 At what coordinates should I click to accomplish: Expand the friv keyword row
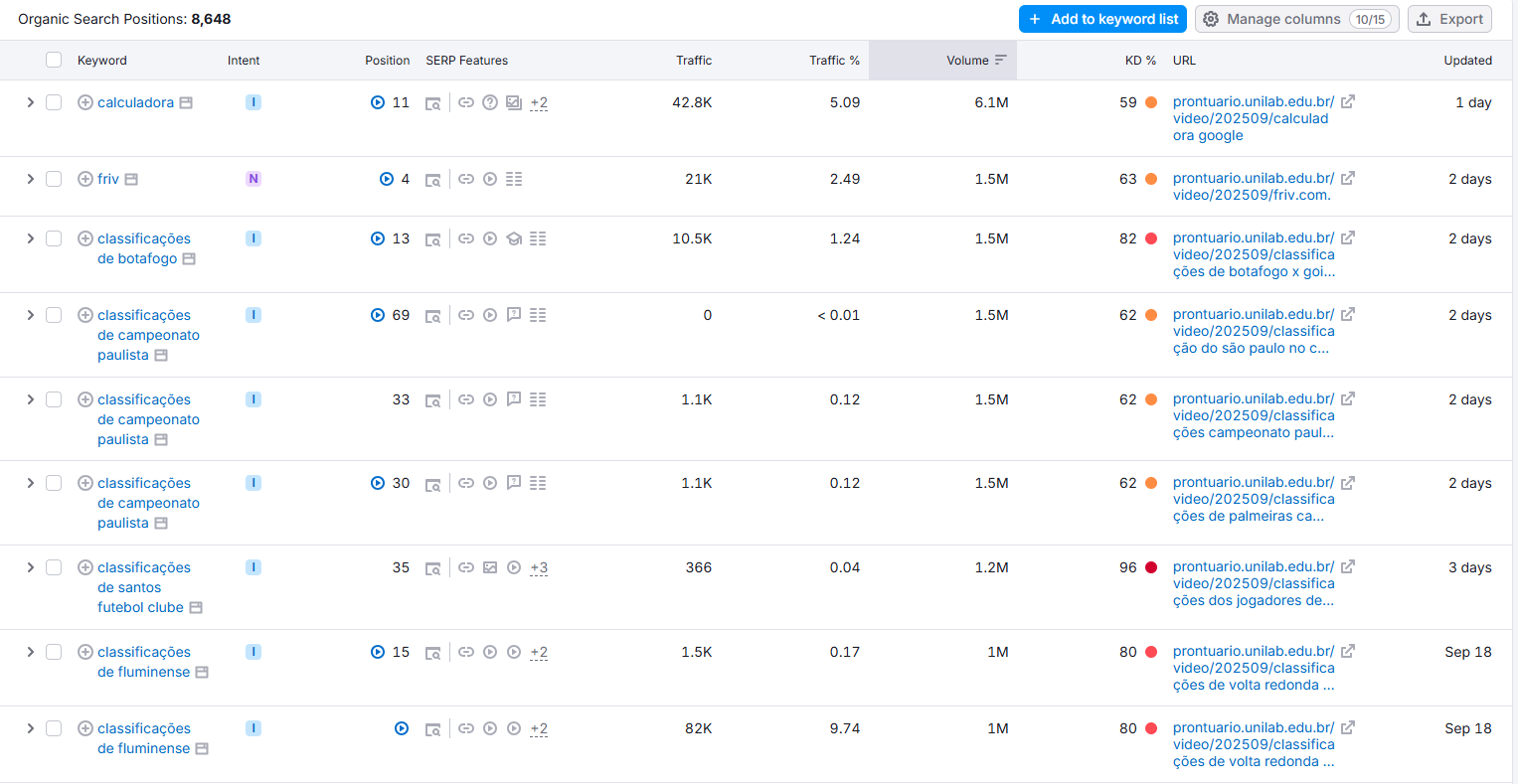pyautogui.click(x=30, y=179)
